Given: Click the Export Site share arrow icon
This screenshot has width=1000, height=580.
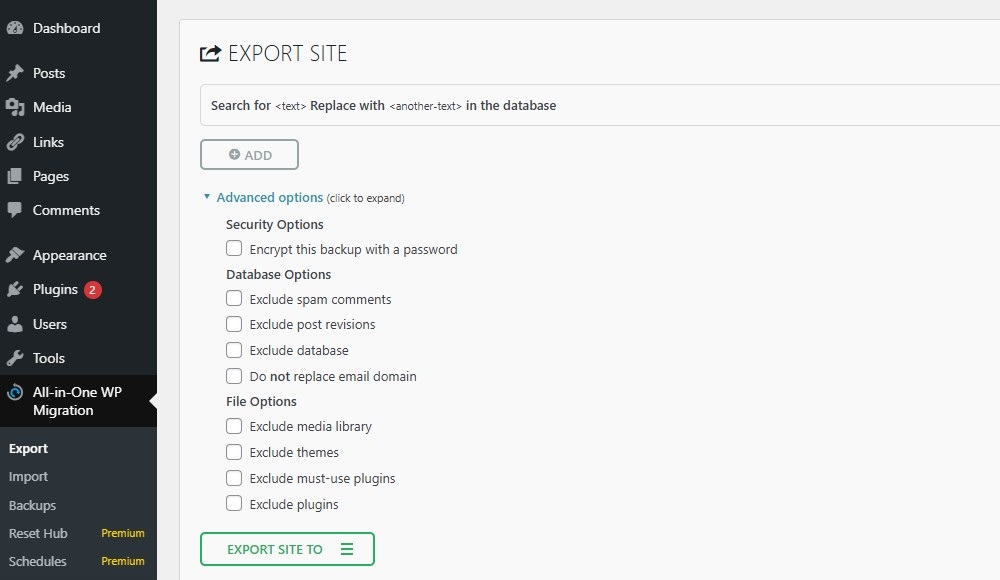Looking at the screenshot, I should (x=210, y=54).
